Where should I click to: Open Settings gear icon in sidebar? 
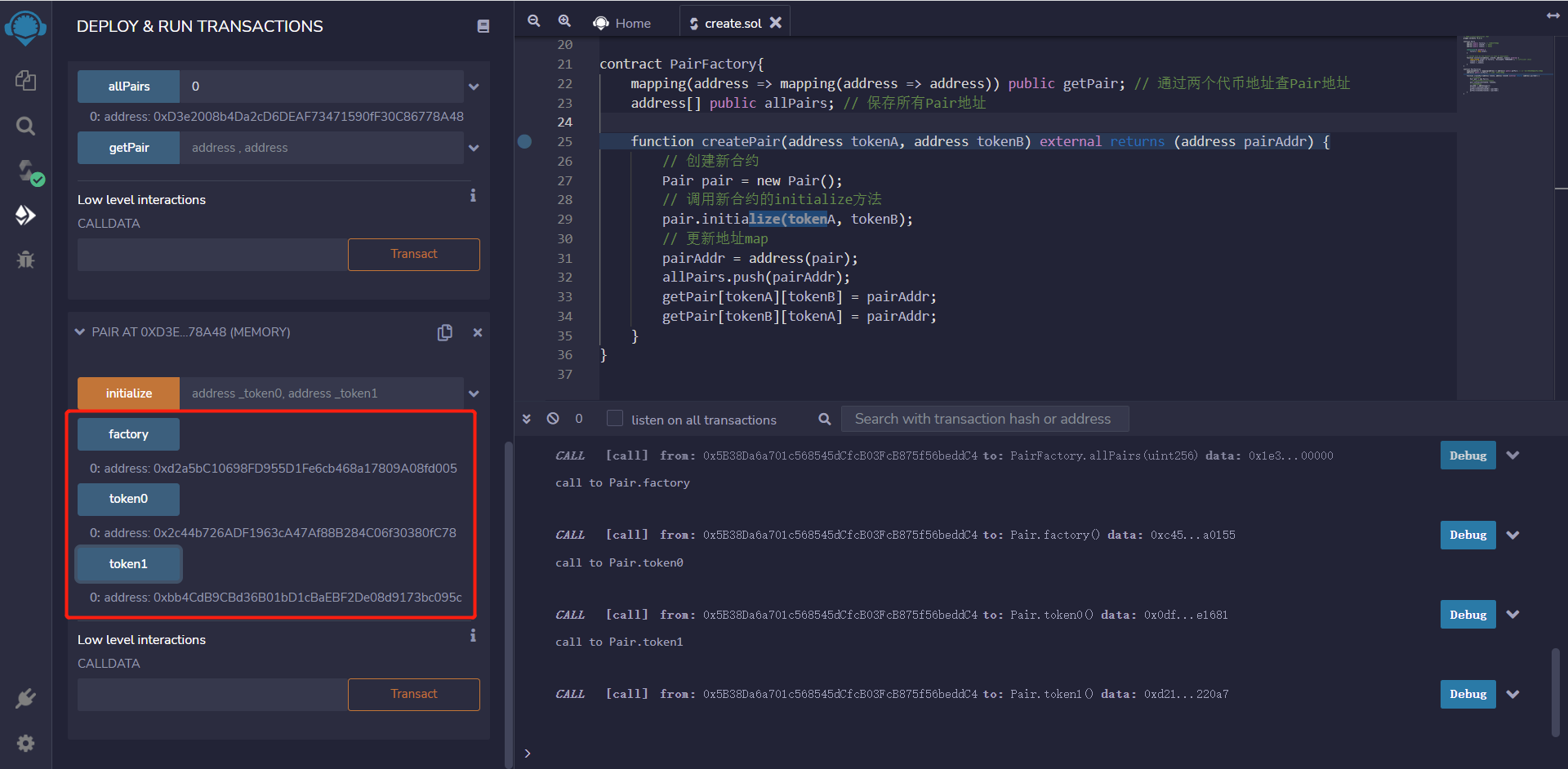(x=25, y=743)
